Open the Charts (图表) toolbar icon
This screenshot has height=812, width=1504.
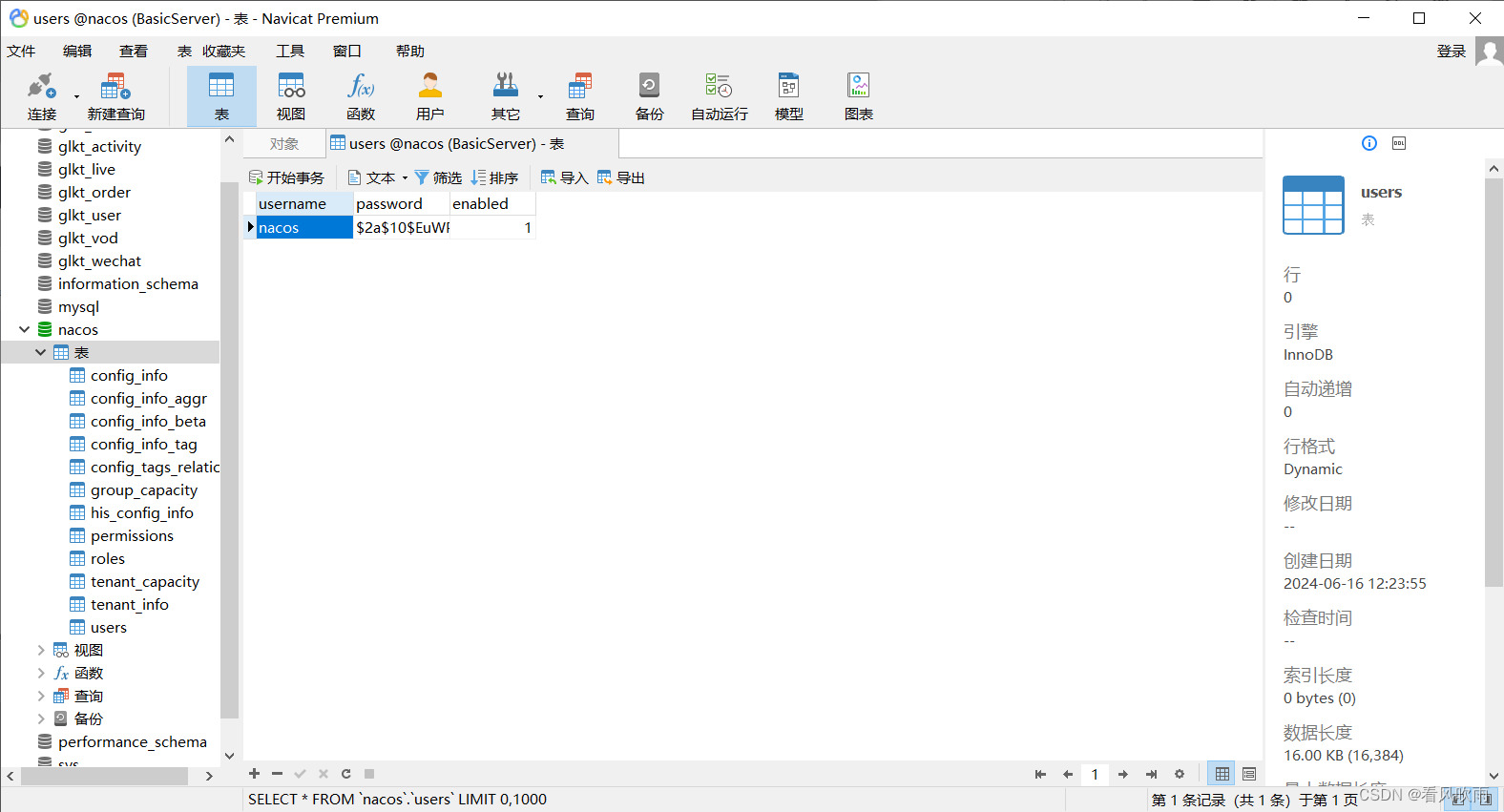859,96
